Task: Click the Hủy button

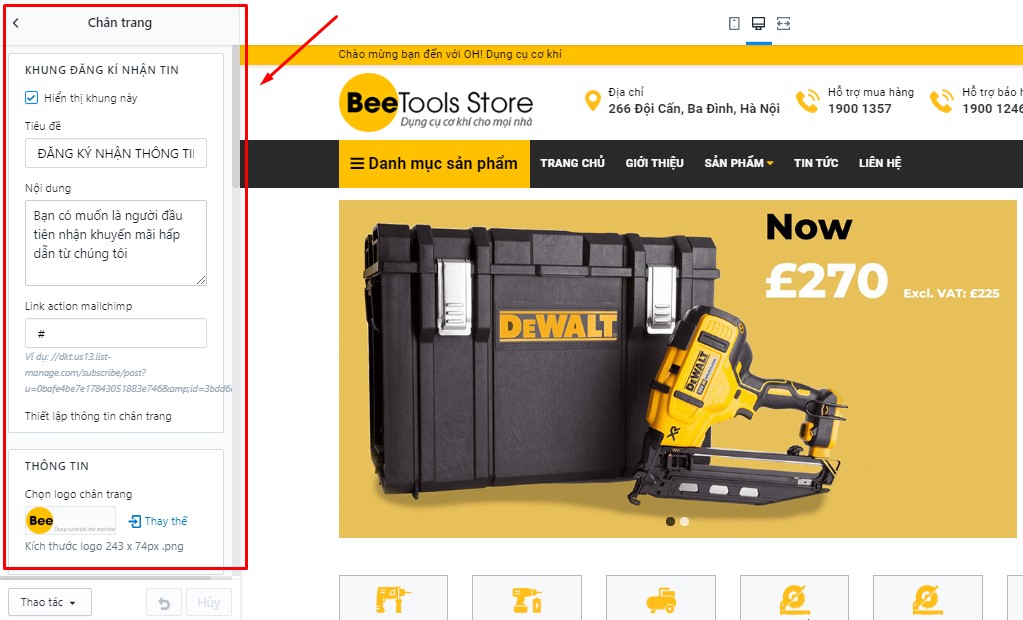Action: pyautogui.click(x=209, y=602)
